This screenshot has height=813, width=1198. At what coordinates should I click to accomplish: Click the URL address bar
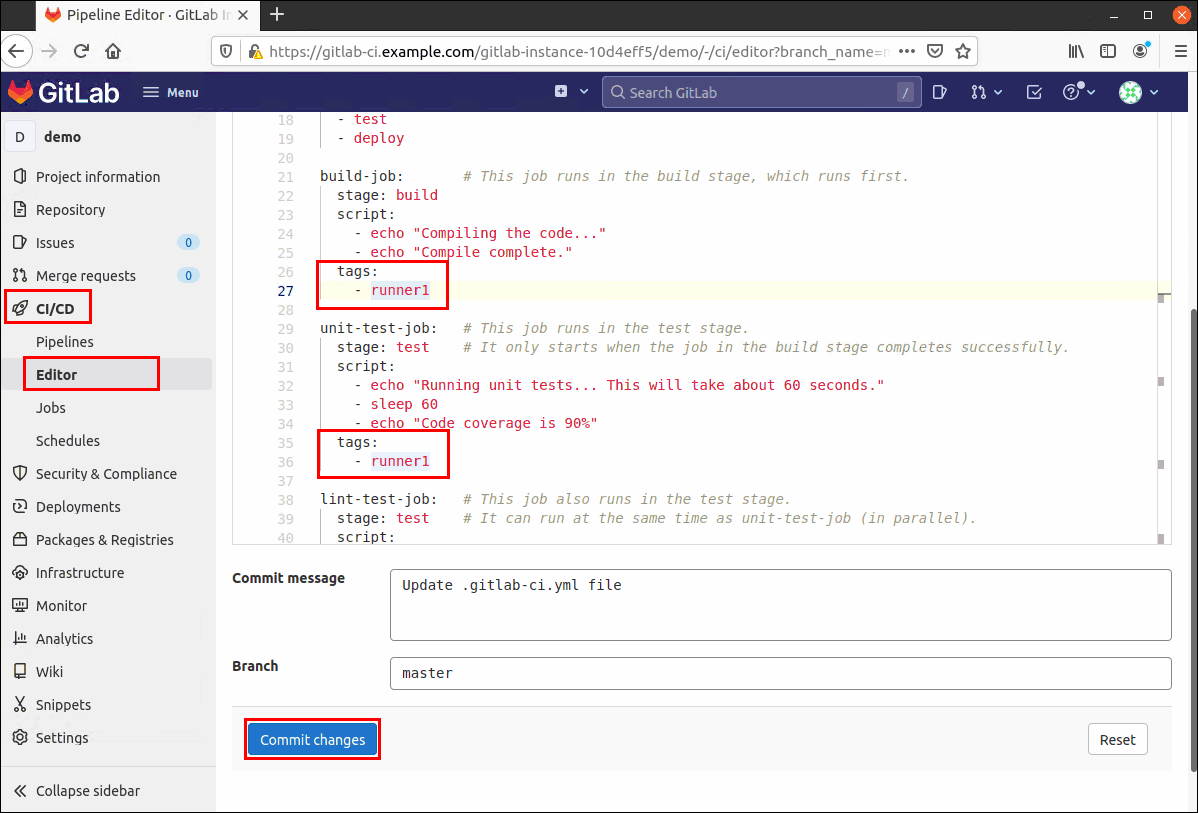[x=581, y=51]
